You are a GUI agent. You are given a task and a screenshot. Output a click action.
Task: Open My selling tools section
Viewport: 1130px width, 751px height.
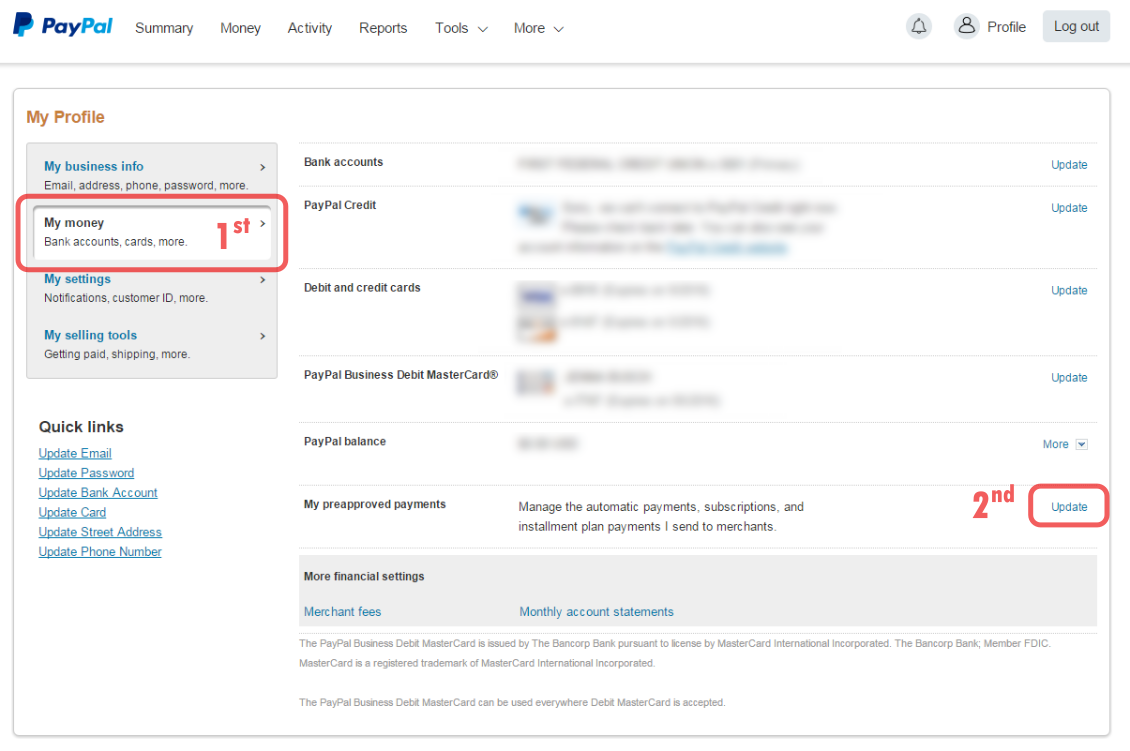click(x=151, y=344)
